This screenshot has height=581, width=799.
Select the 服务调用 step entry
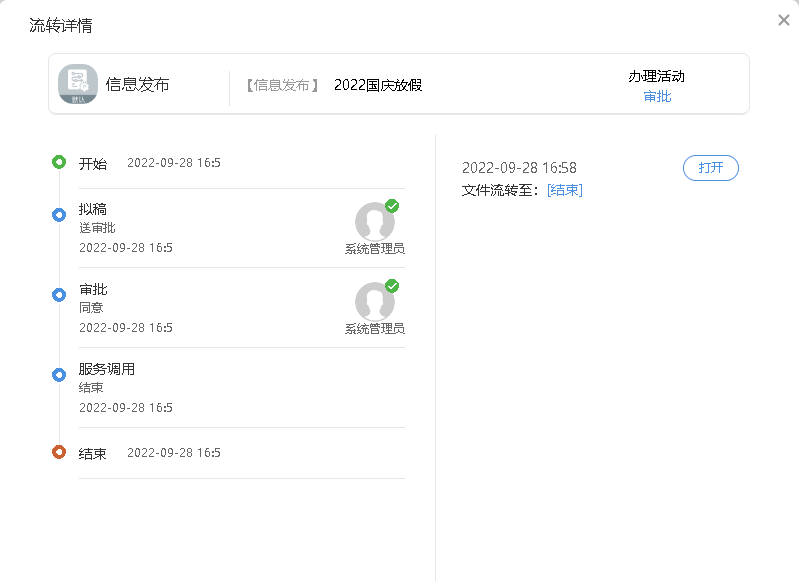(x=107, y=369)
